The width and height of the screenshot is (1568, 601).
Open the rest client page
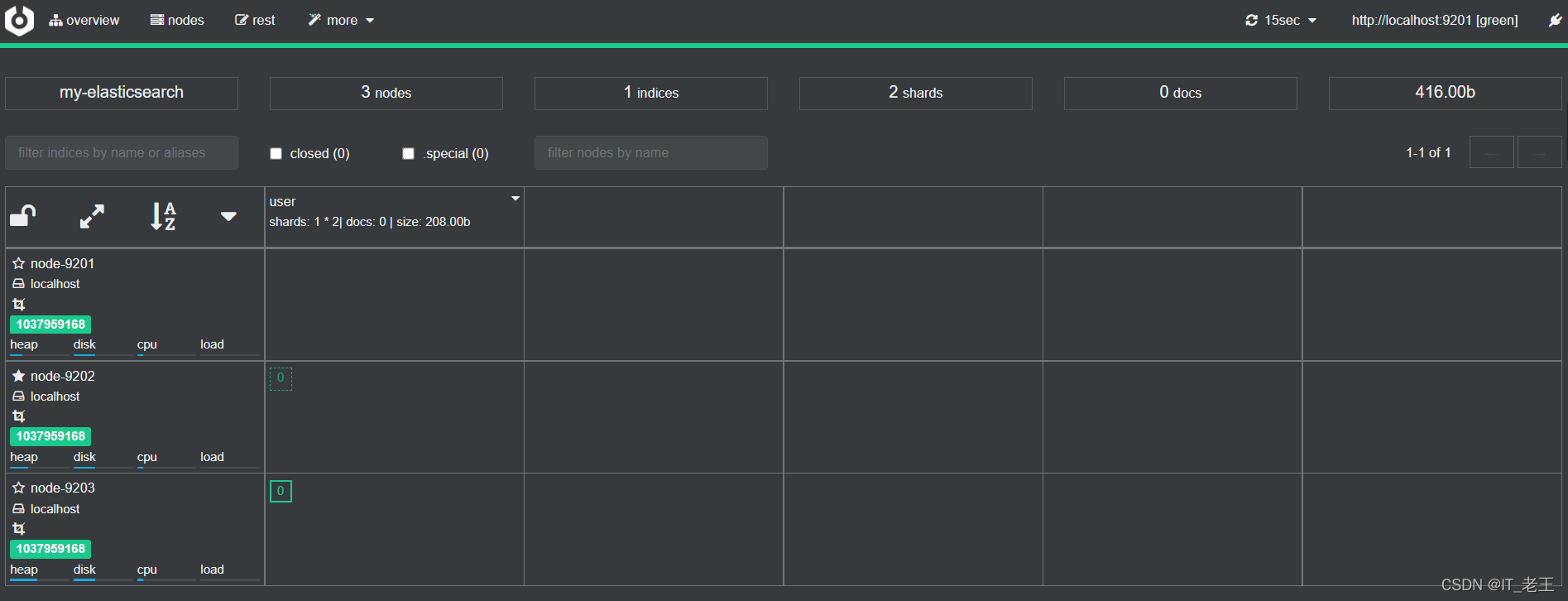pyautogui.click(x=255, y=20)
